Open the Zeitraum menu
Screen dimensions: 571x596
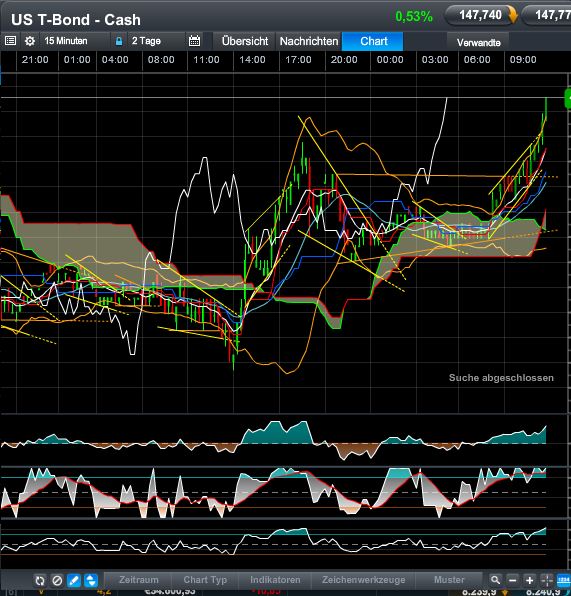[x=138, y=580]
